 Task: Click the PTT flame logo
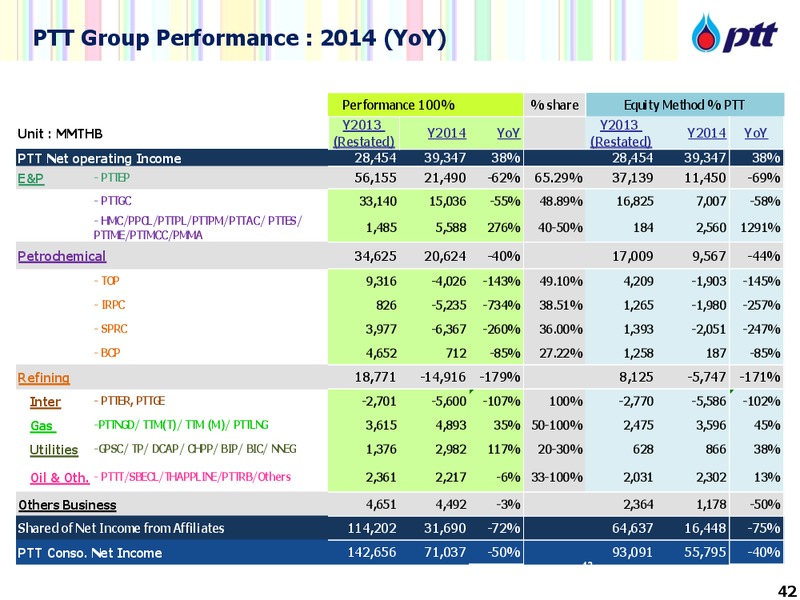pos(706,33)
